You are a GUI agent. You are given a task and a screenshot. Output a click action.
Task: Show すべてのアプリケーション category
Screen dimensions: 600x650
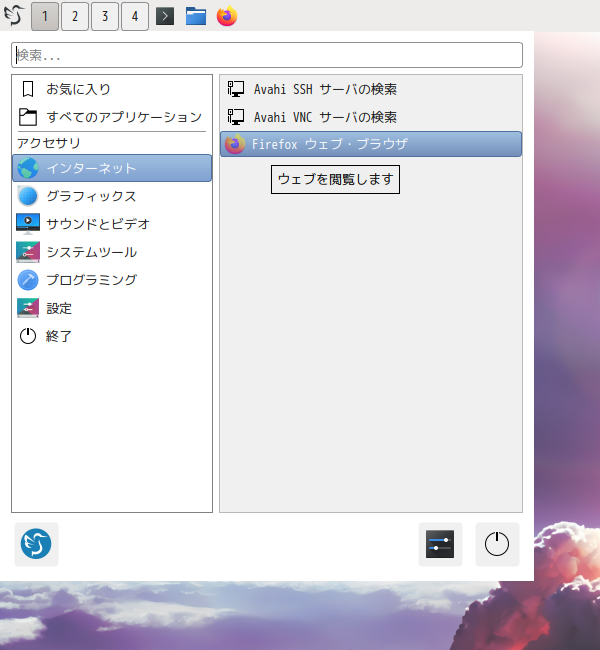tap(112, 117)
